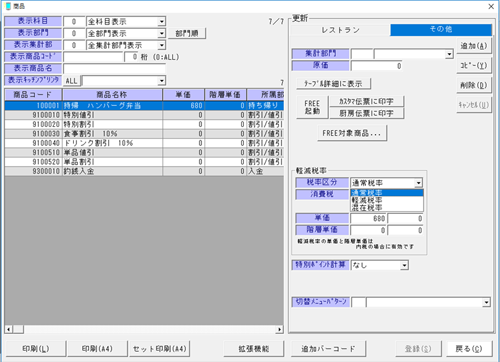Image resolution: width=500 pixels, height=362 pixels.
Task: Select row 9100510 単品値引
Action: click(144, 152)
